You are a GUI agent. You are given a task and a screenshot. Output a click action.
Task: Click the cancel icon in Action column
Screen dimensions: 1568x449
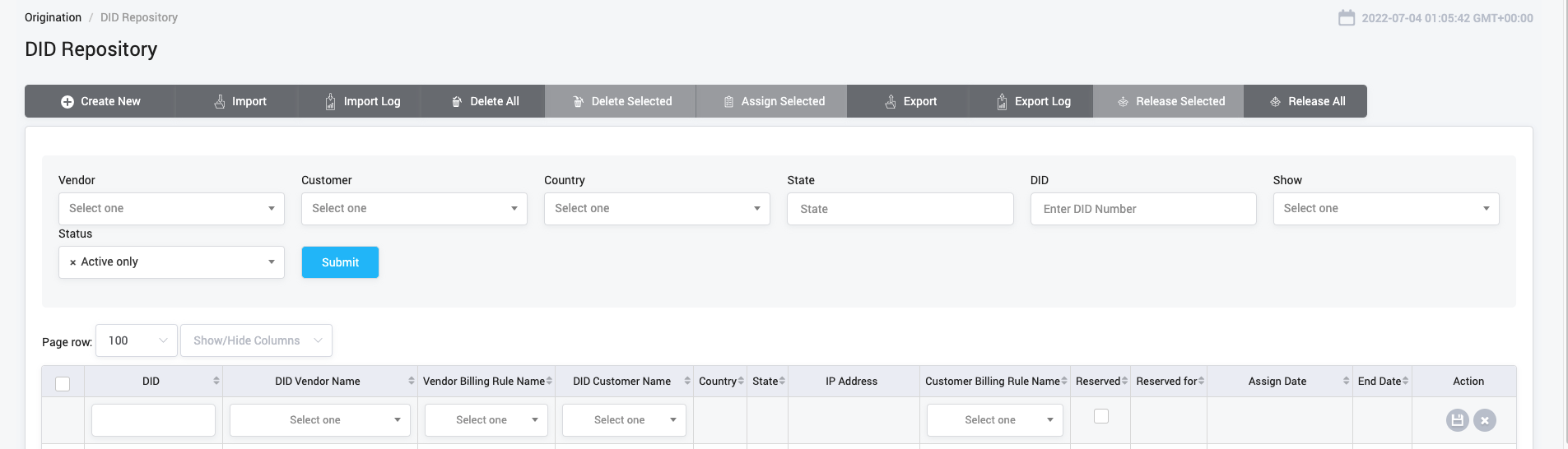point(1485,420)
